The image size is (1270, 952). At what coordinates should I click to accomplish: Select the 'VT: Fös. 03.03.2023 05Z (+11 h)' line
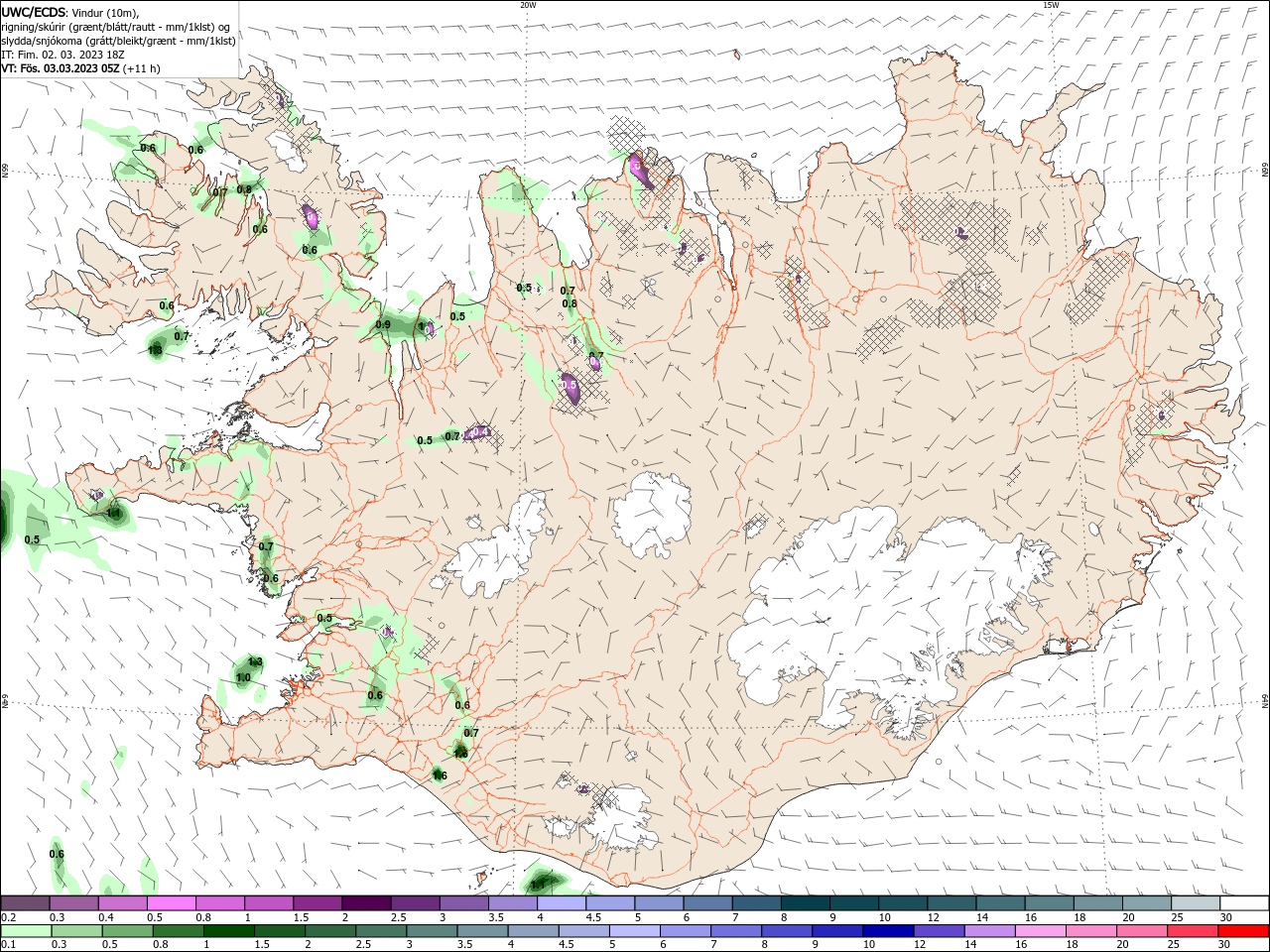[x=81, y=68]
